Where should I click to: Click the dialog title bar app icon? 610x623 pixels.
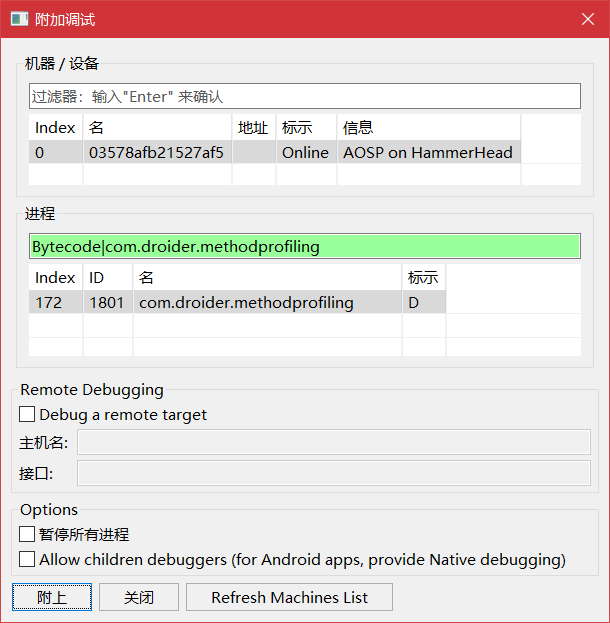click(x=19, y=19)
